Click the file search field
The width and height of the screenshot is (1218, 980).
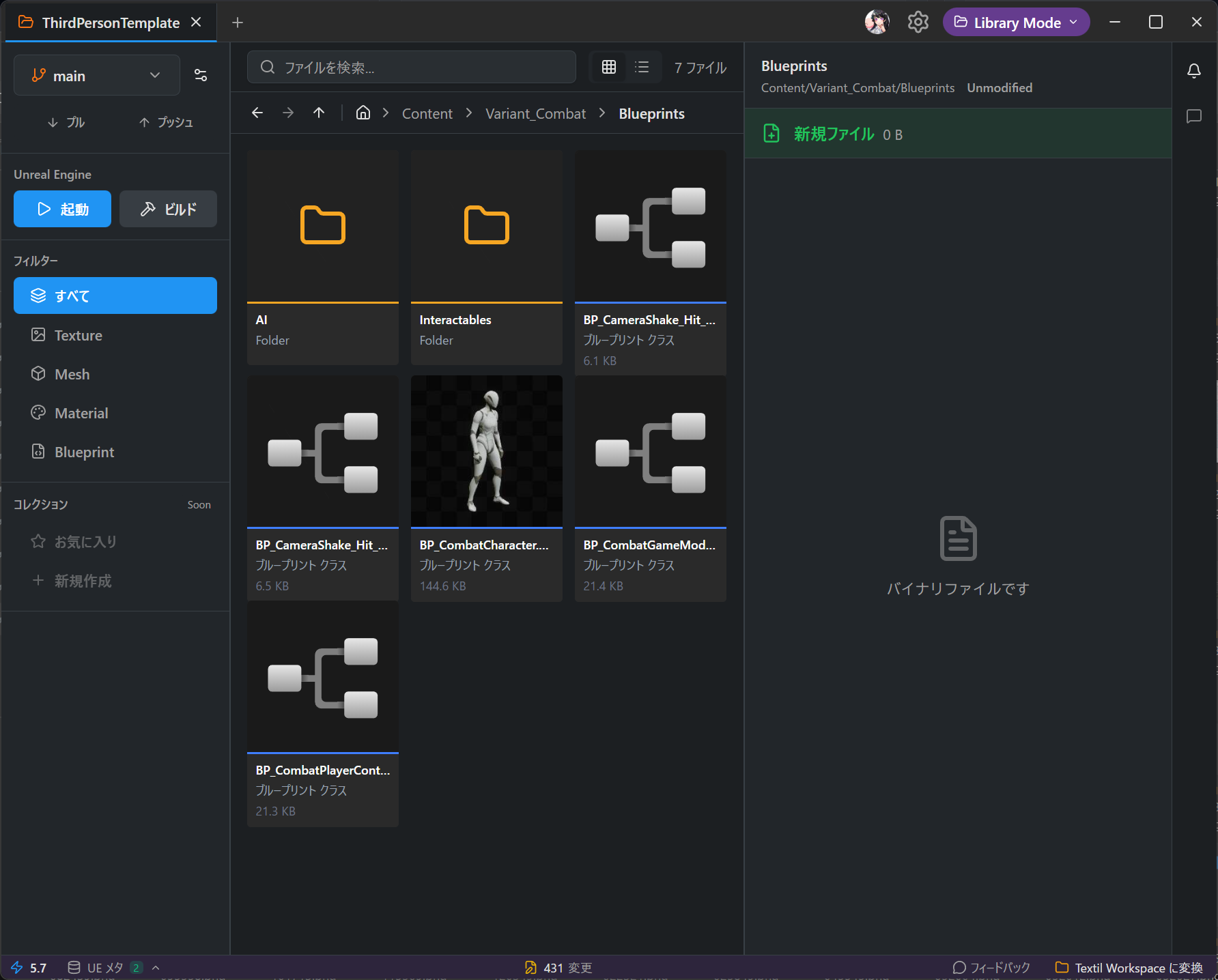pos(411,67)
